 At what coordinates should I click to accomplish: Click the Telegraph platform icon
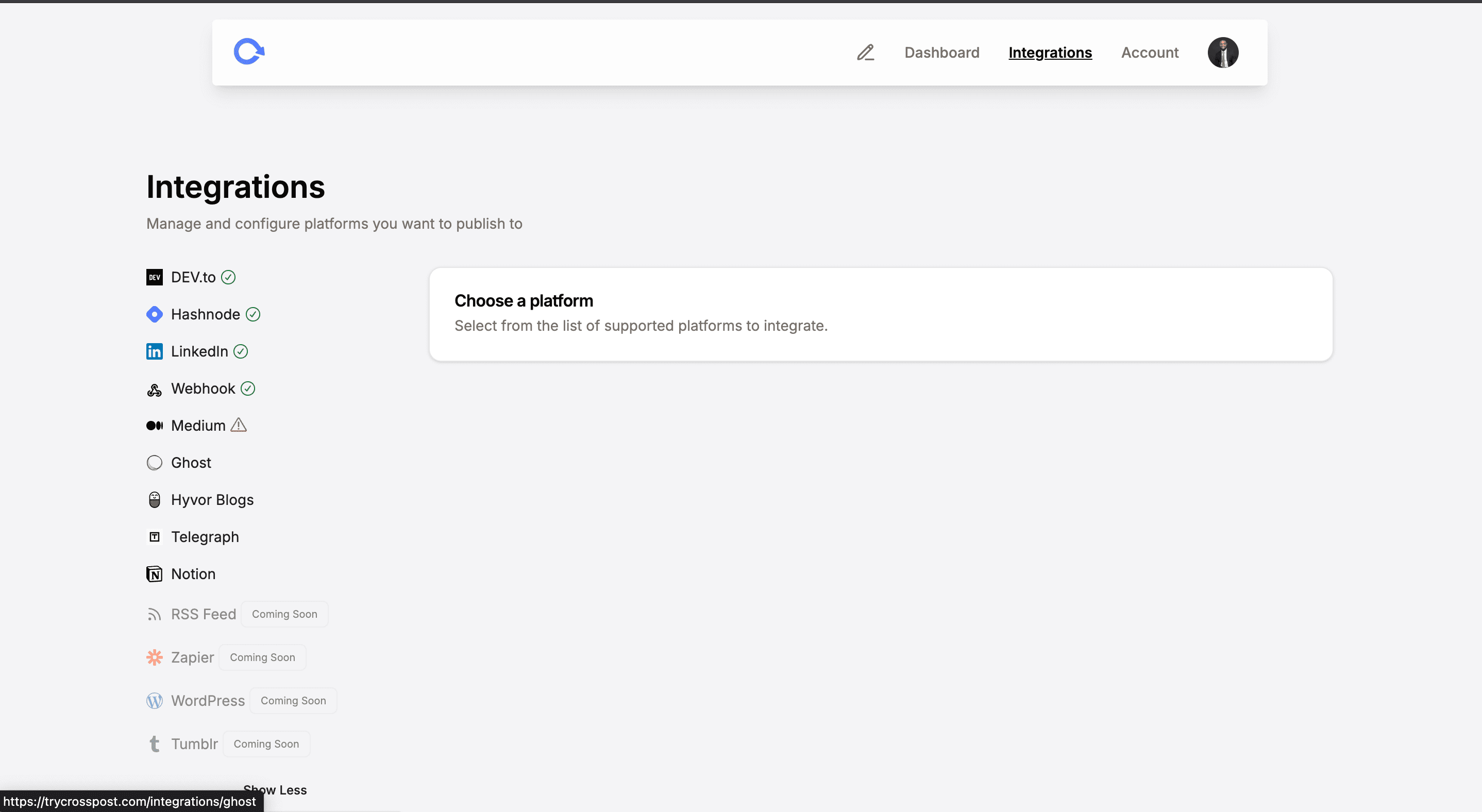154,536
